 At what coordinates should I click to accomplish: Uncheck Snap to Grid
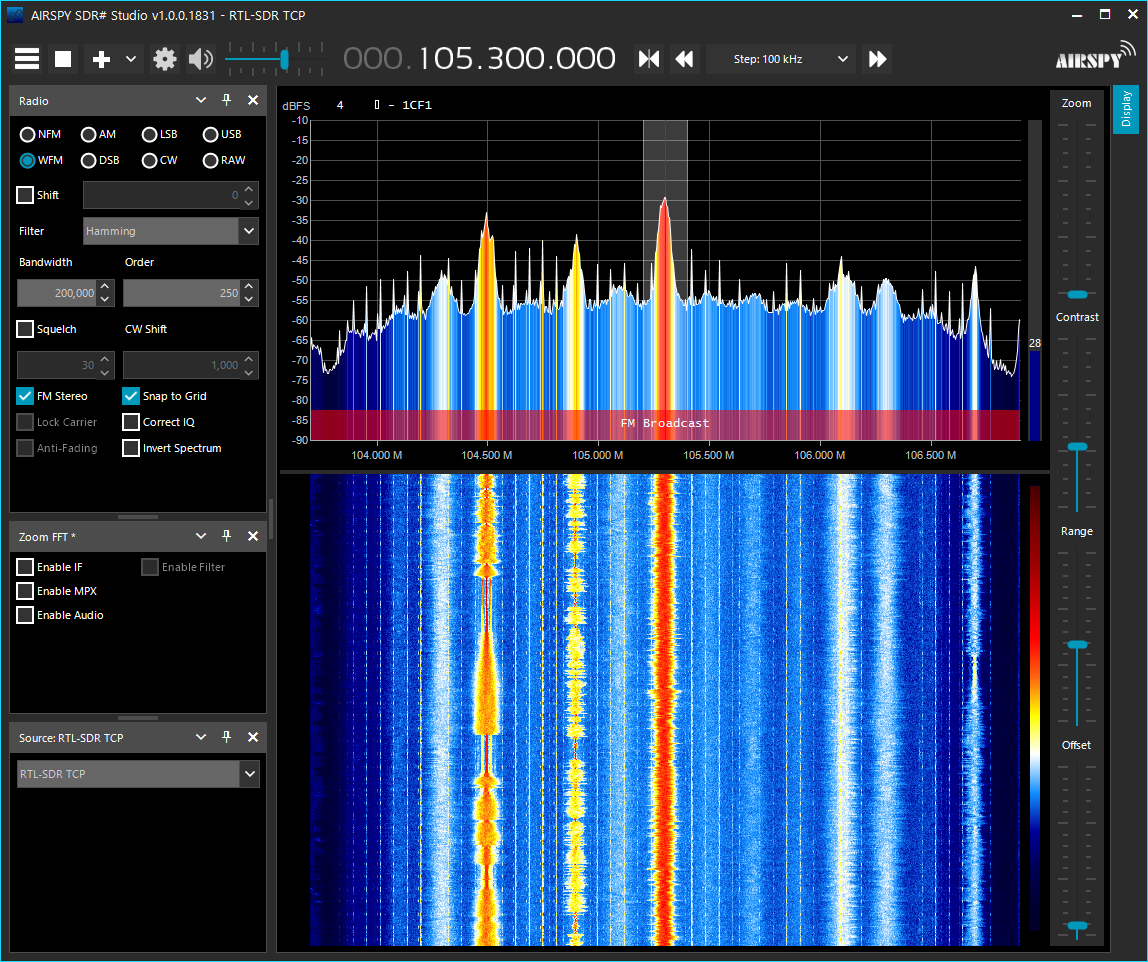pyautogui.click(x=130, y=396)
